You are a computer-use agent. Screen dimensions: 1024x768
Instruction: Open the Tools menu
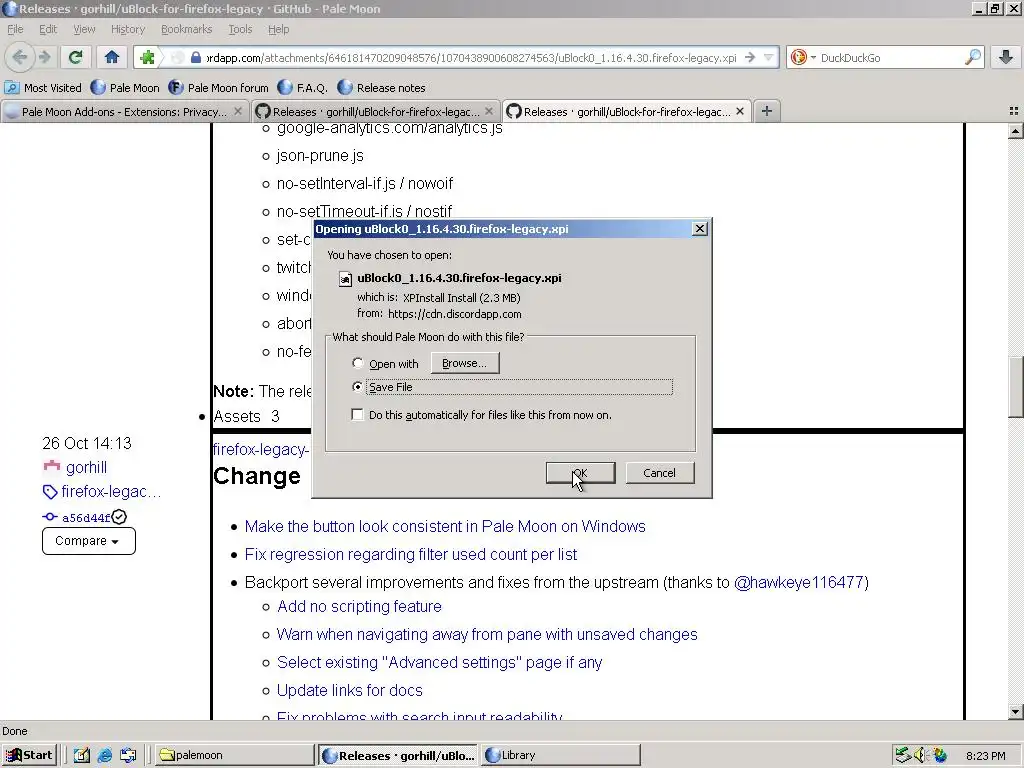(x=240, y=29)
